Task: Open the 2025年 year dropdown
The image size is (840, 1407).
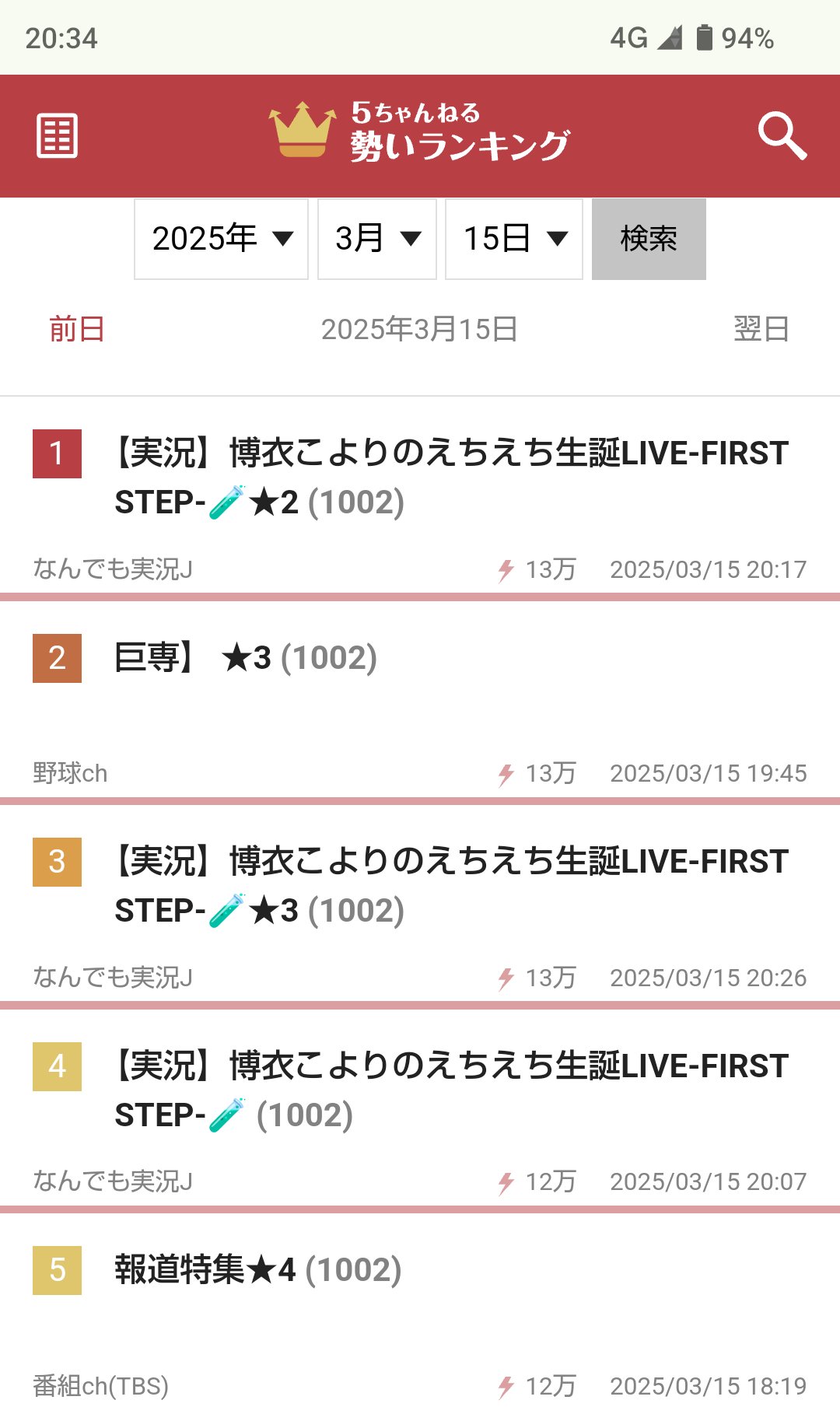Action: click(x=222, y=239)
